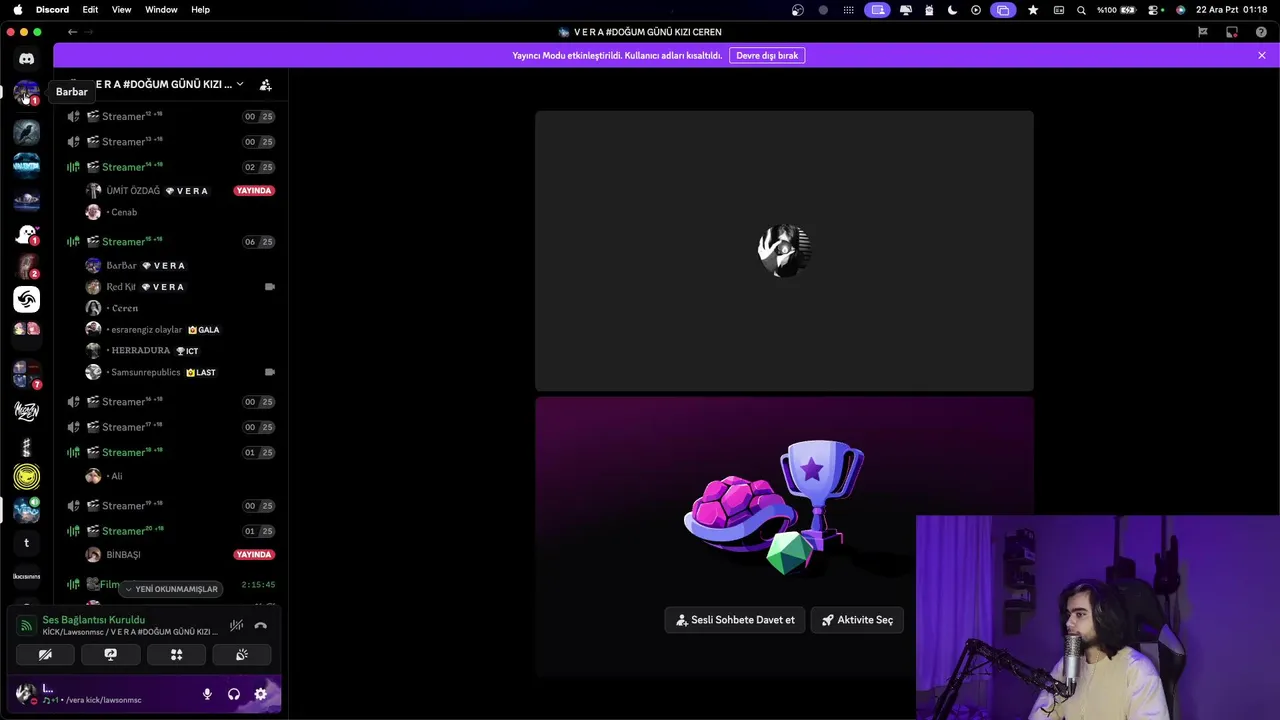Dismiss the Streamer Mode purple banner
The image size is (1280, 720).
pyautogui.click(x=1262, y=56)
